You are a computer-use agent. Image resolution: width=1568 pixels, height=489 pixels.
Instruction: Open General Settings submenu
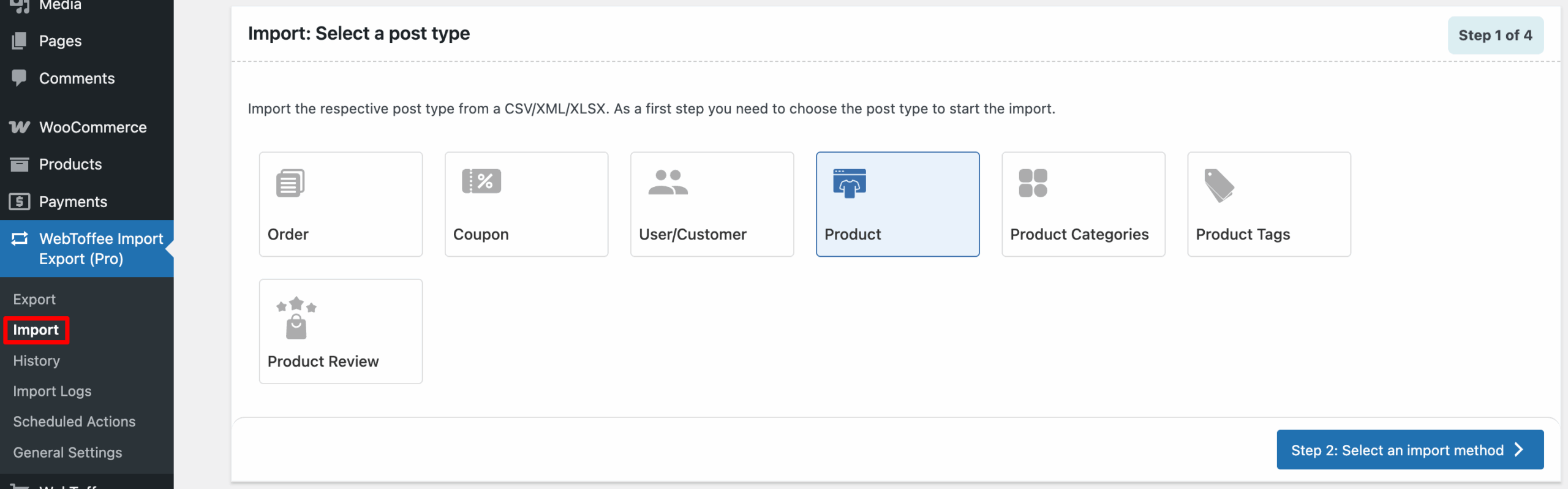67,452
